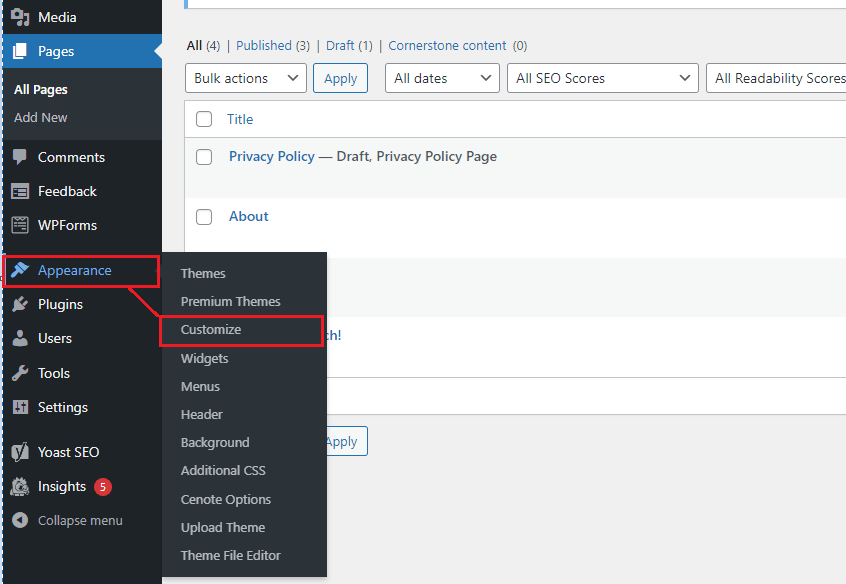
Task: Select Upload Theme in the submenu
Action: (223, 528)
